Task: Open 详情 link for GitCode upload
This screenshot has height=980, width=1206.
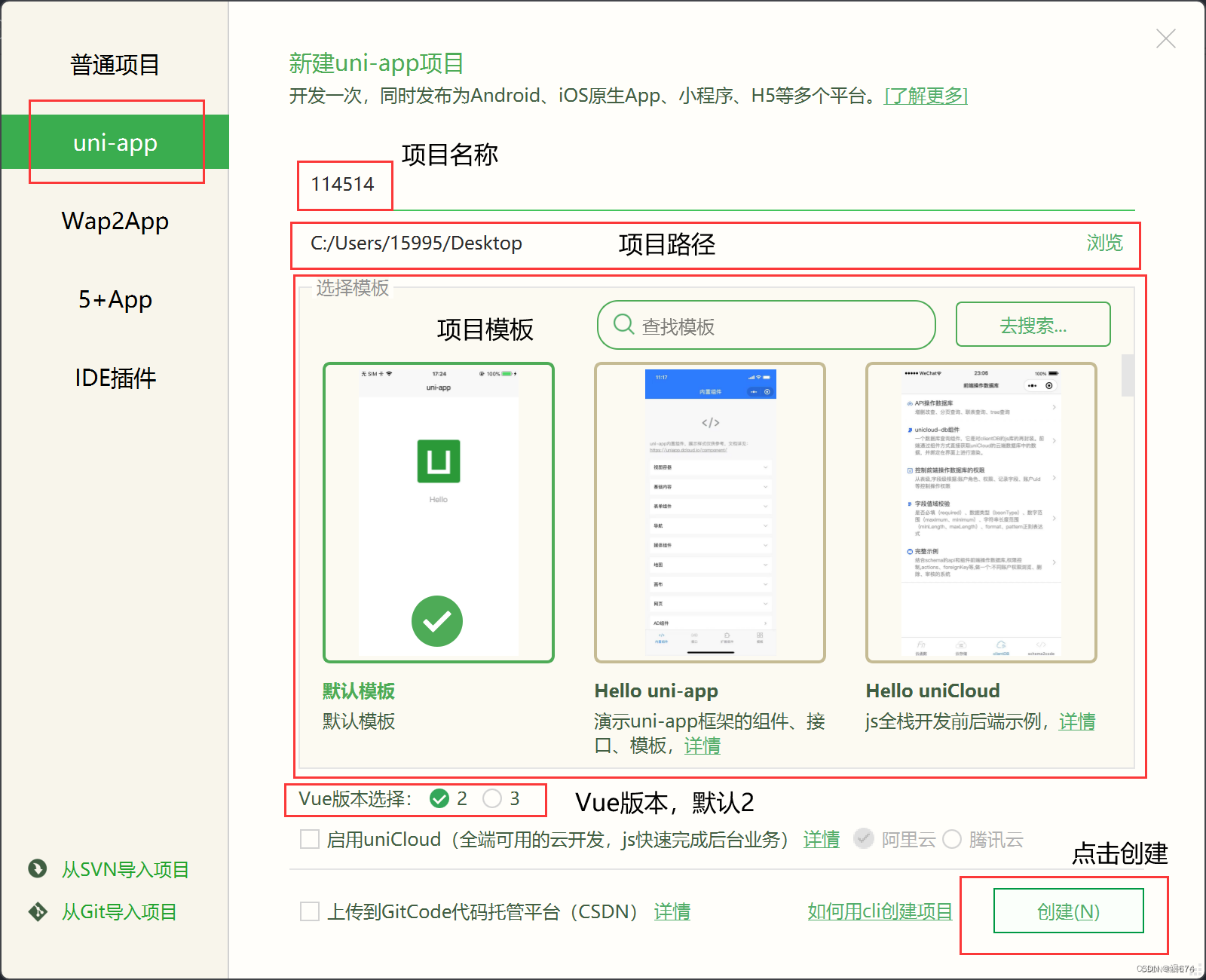Action: coord(672,911)
